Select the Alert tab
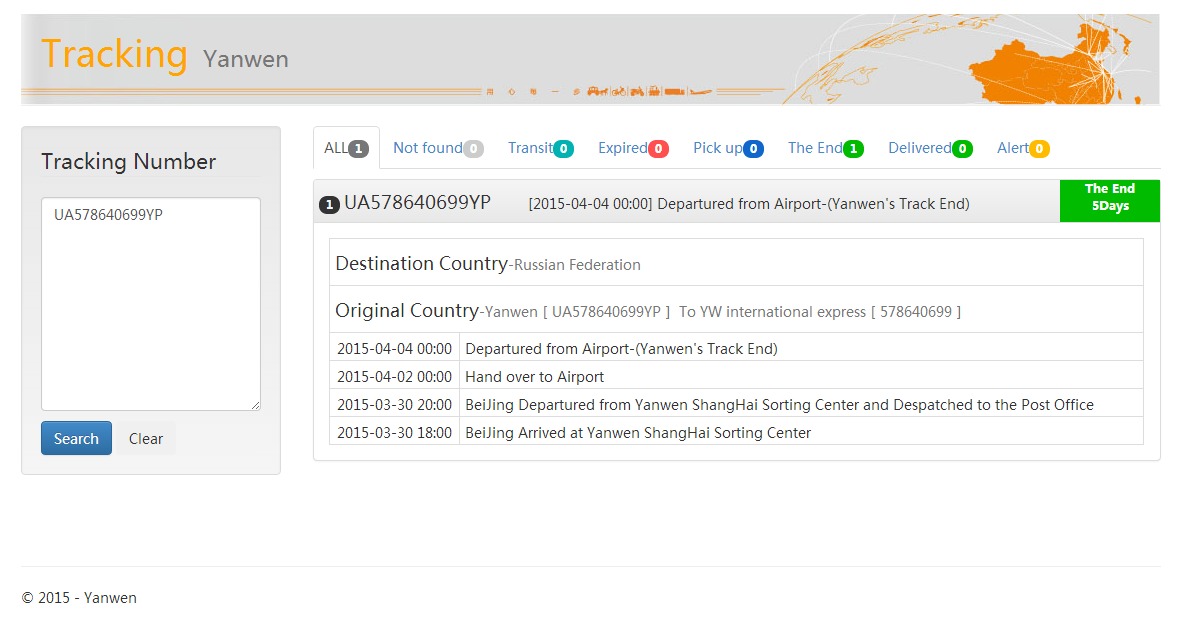 (x=1022, y=148)
